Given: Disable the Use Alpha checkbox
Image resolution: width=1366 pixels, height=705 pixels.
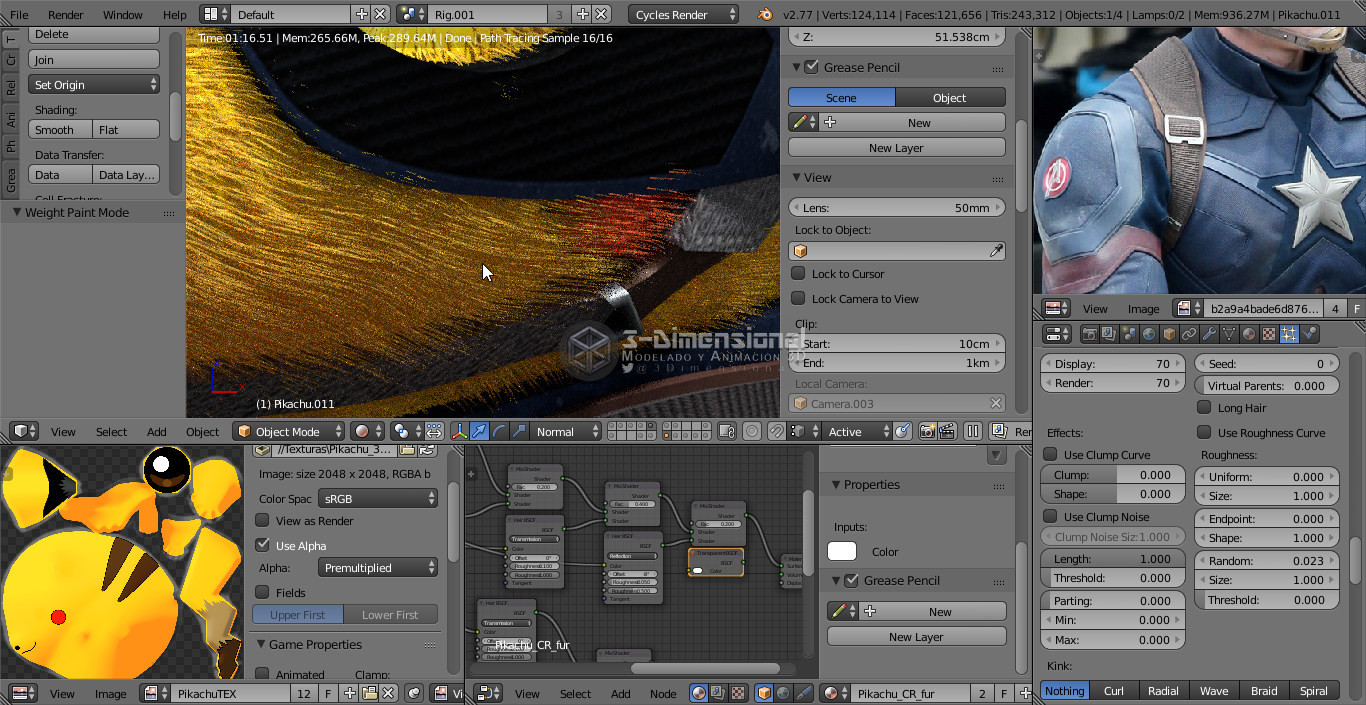Looking at the screenshot, I should [262, 545].
